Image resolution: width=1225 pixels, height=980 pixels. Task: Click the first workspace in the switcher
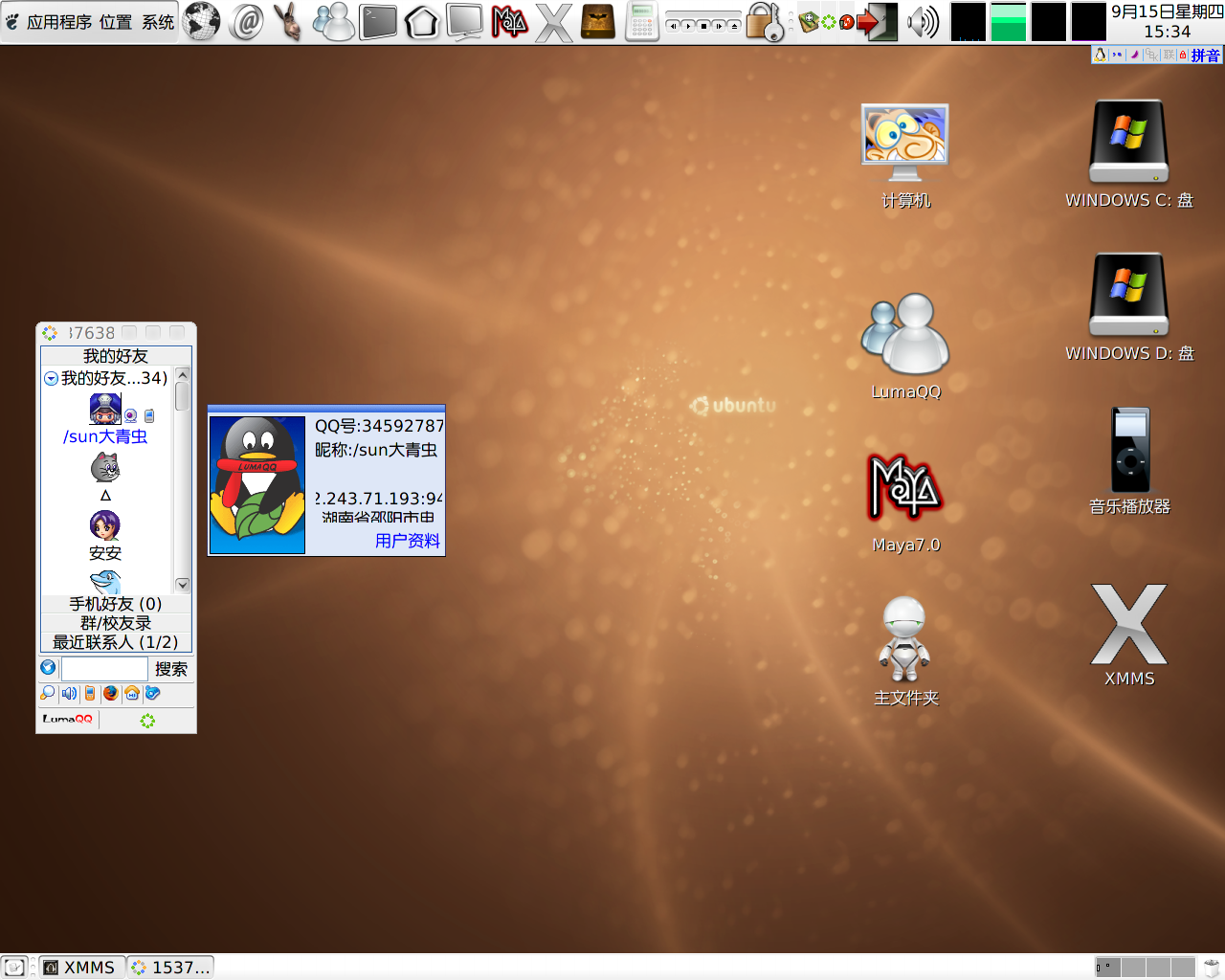tap(1108, 968)
